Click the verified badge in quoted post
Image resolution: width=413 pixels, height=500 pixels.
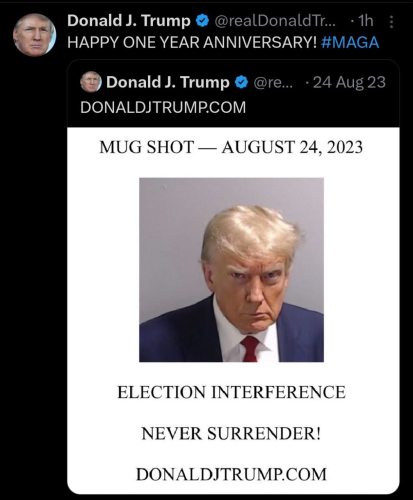tap(242, 82)
